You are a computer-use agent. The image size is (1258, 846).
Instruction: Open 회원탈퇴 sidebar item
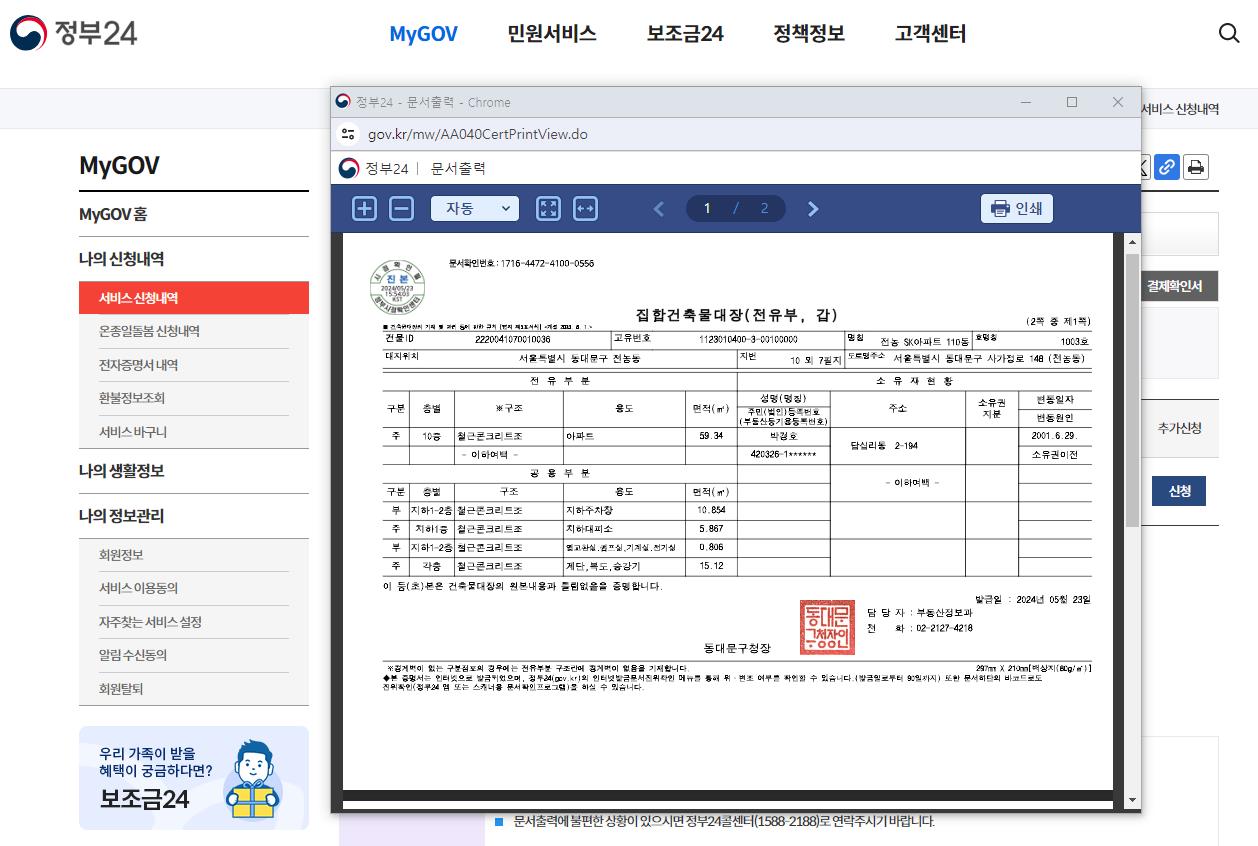121,689
